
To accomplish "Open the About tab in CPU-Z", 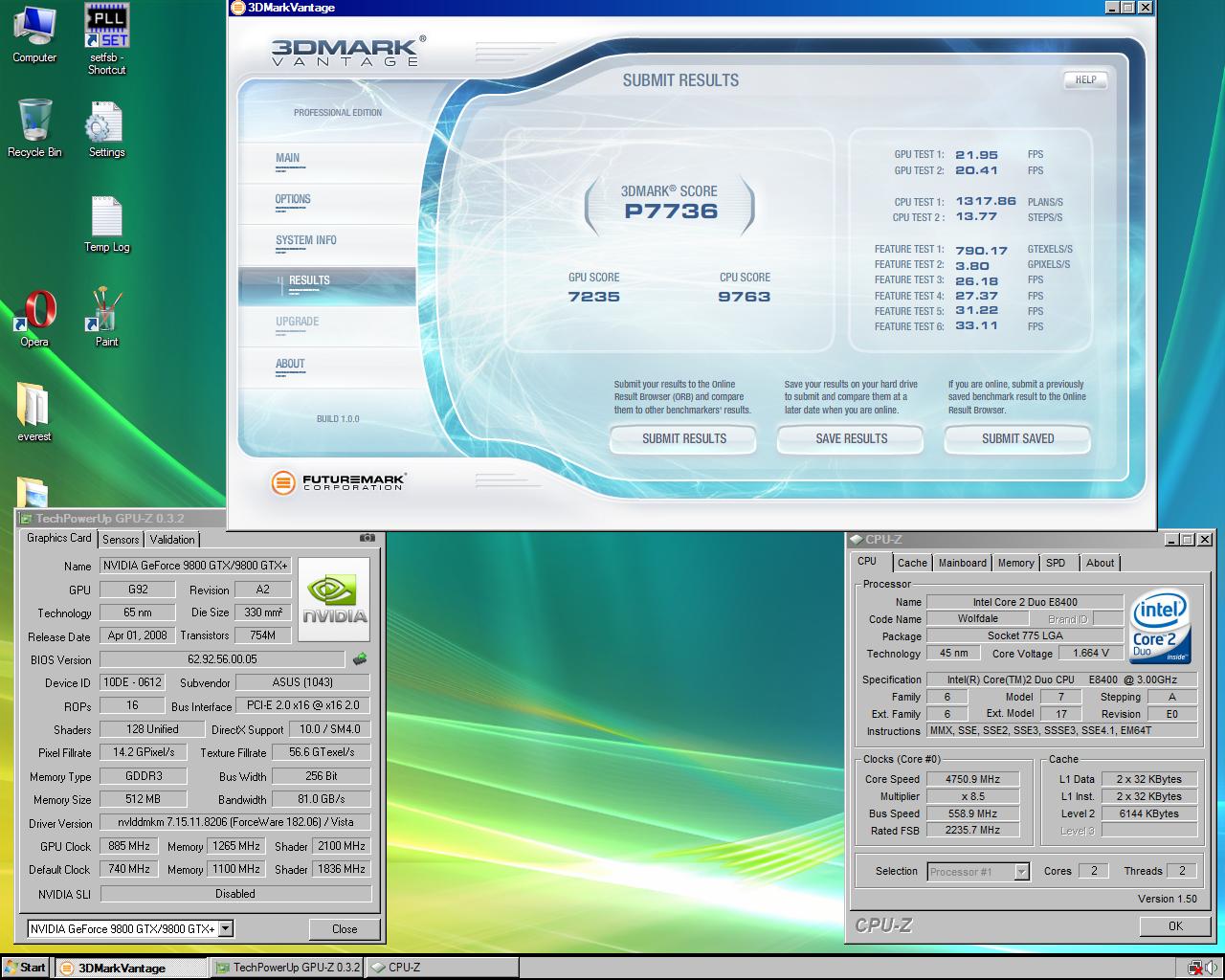I will click(1100, 563).
